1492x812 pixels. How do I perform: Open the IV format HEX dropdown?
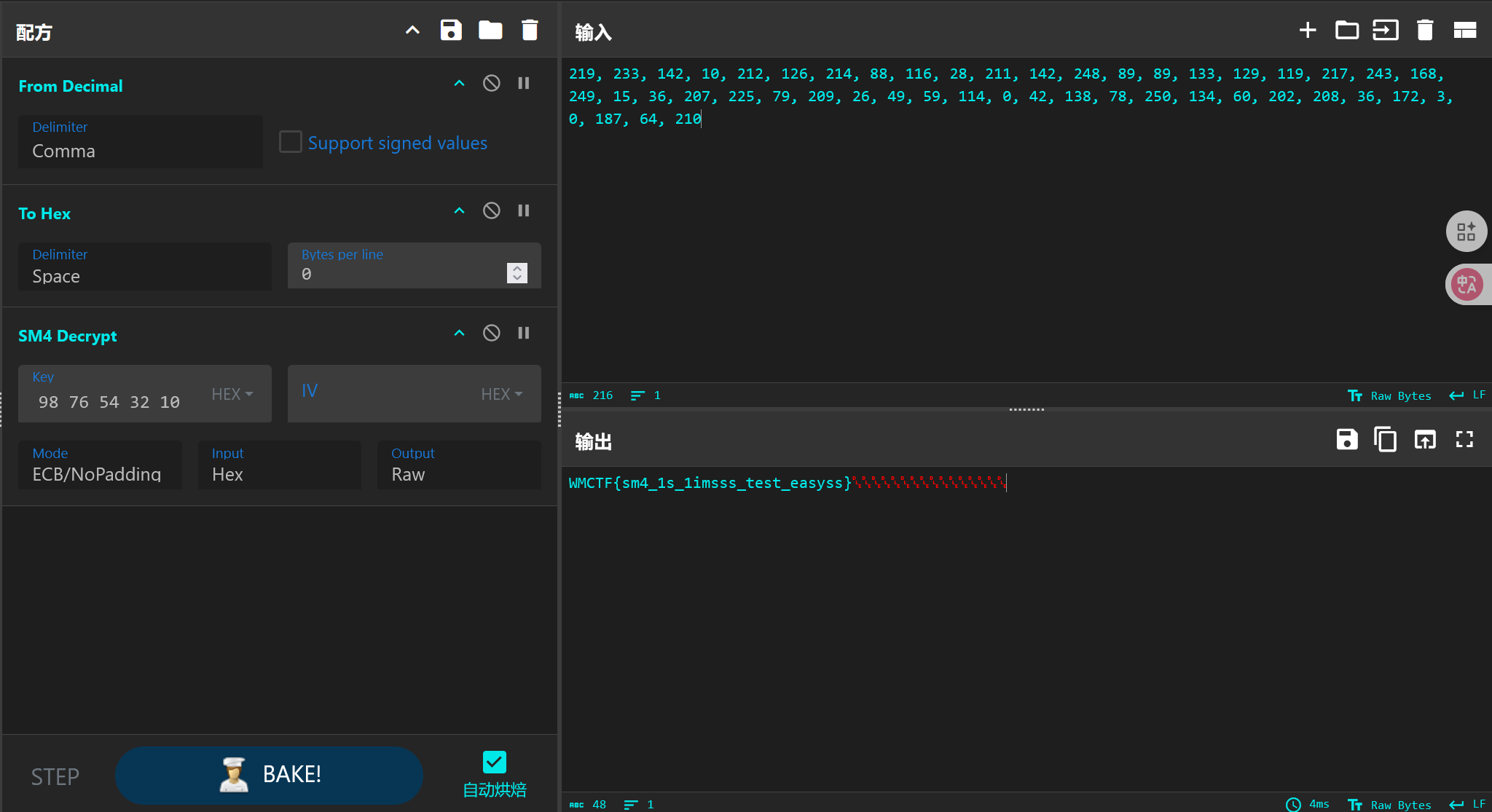(502, 394)
